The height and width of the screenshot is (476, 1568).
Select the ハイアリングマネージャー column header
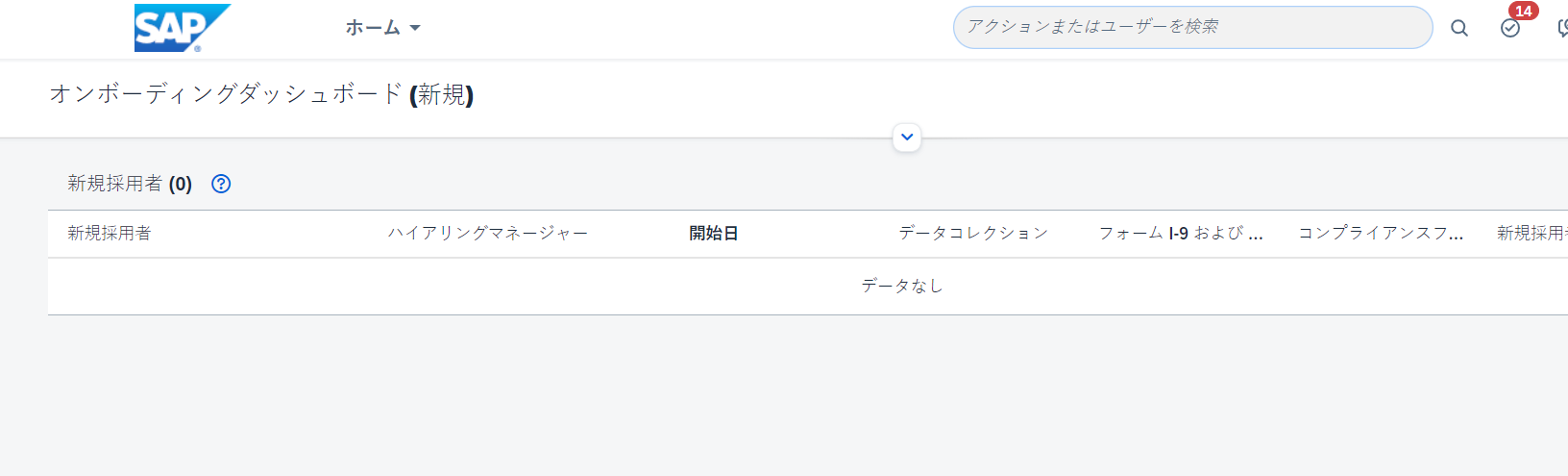tap(488, 233)
